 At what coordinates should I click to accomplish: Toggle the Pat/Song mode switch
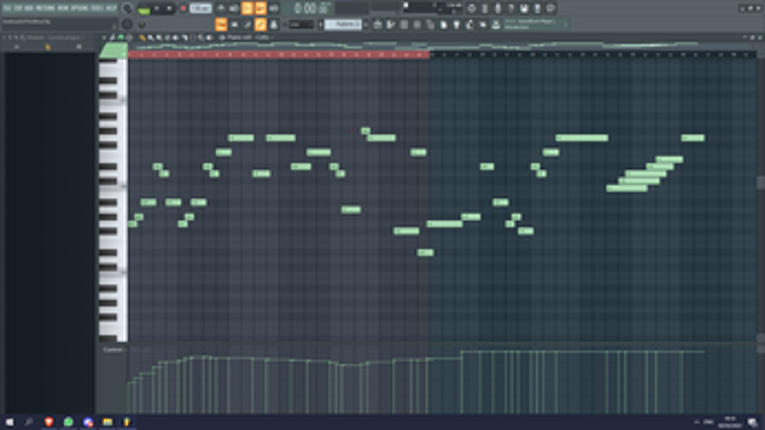pos(143,8)
